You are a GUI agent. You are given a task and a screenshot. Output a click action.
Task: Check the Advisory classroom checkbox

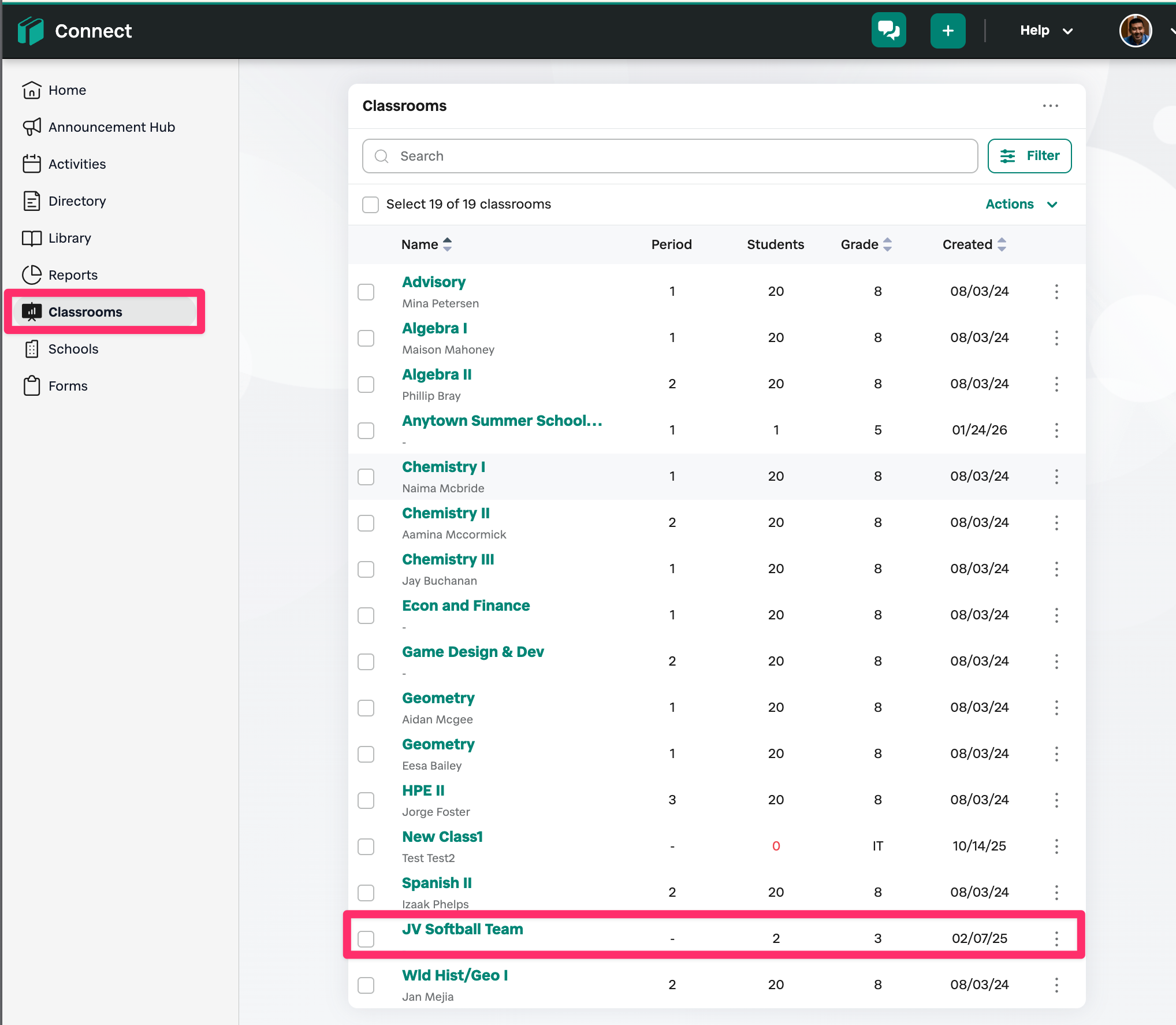(x=366, y=292)
